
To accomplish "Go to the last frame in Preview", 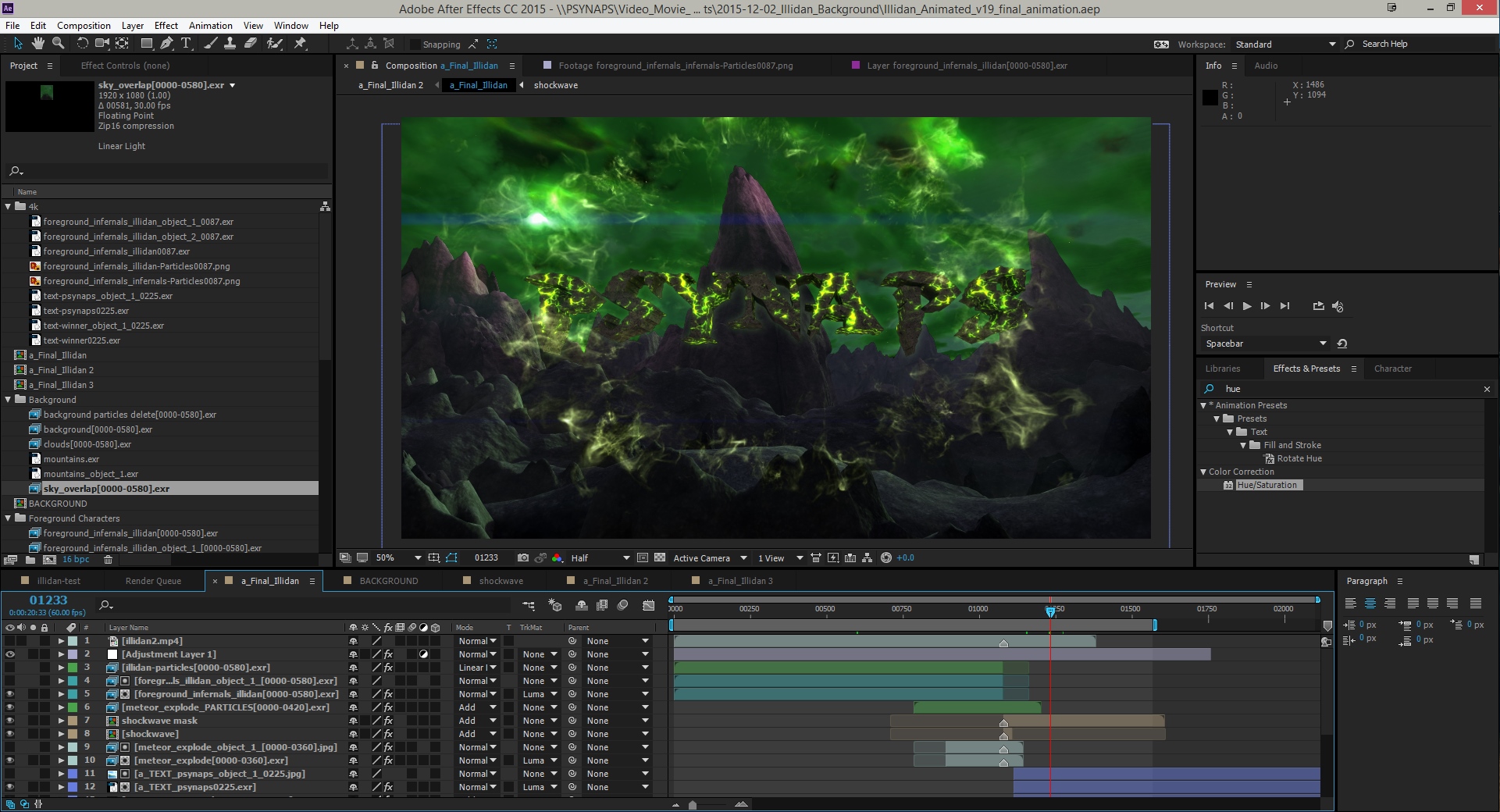I will 1284,306.
